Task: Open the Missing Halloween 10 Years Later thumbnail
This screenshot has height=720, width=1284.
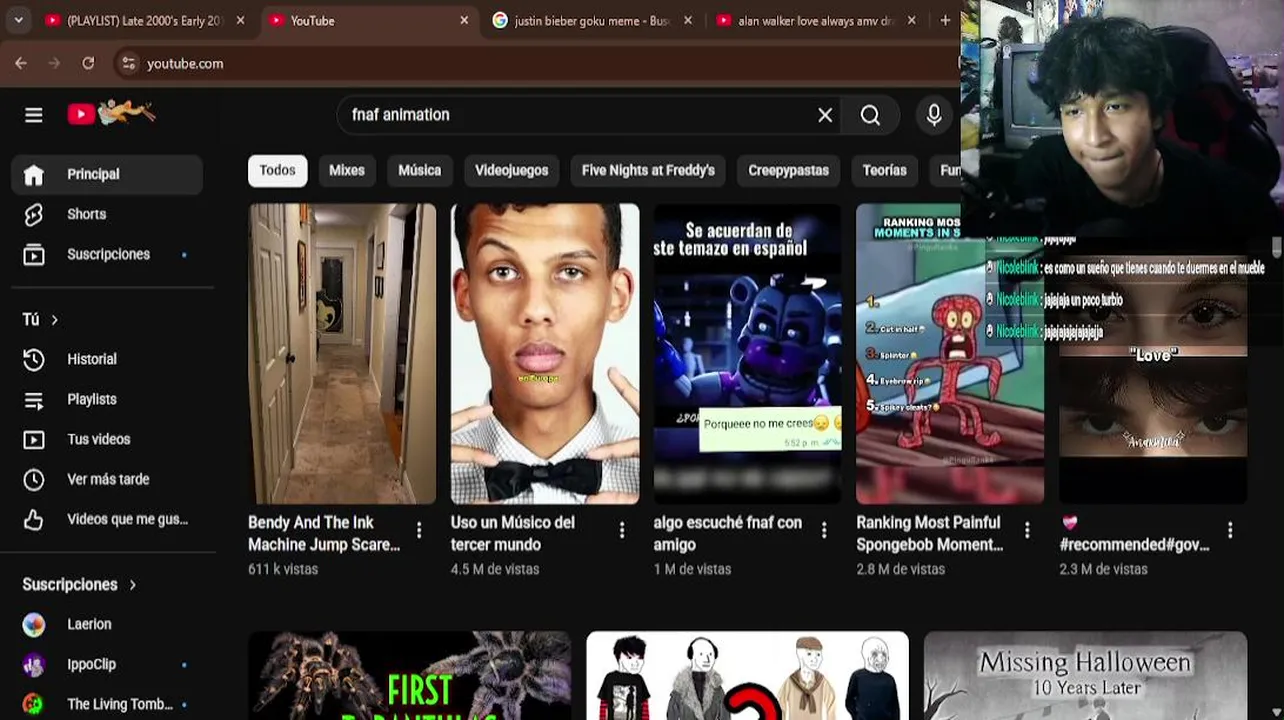Action: (x=1085, y=676)
